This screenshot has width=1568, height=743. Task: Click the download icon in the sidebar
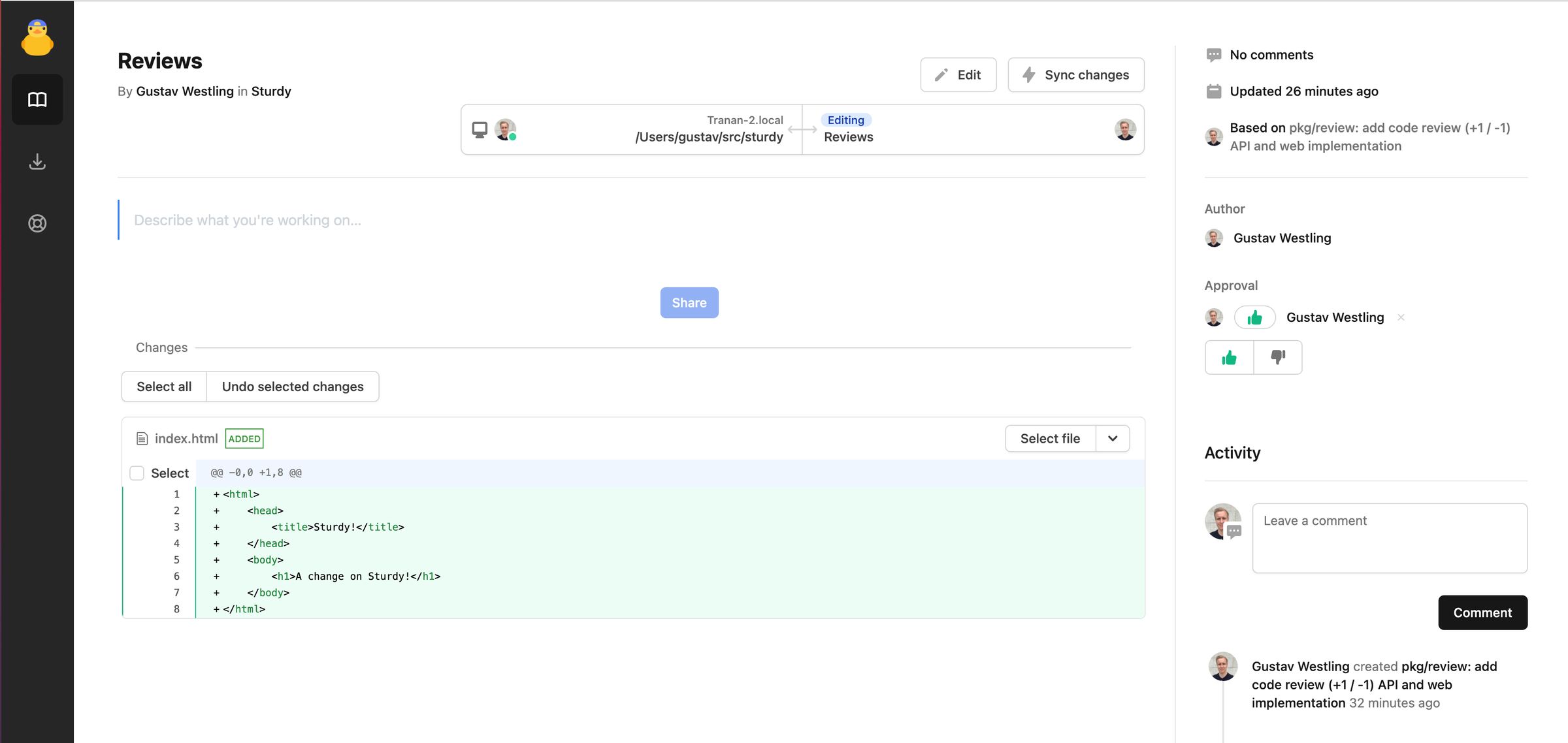(37, 161)
